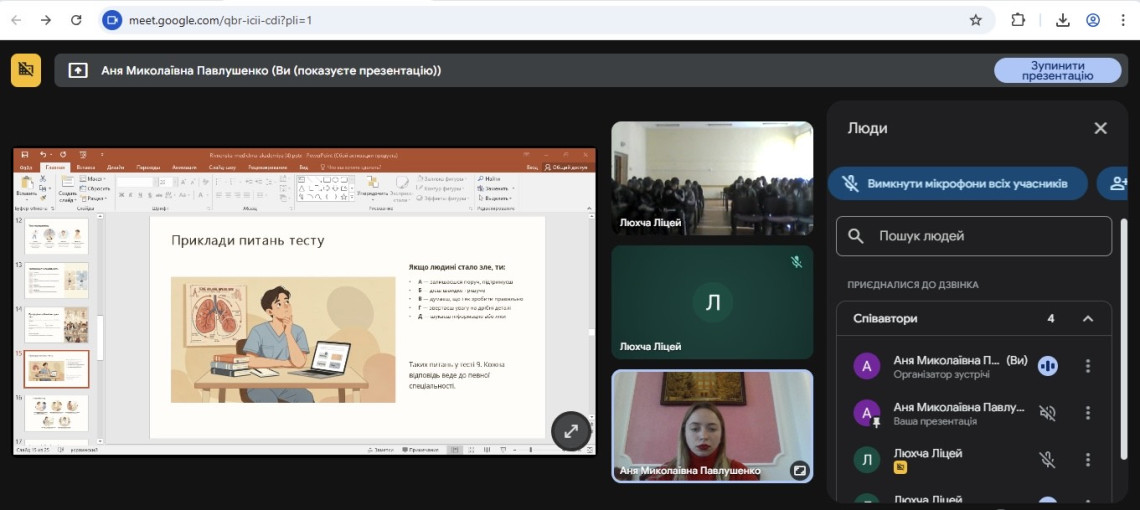Click the add people icon button
1140x510 pixels.
coord(1116,183)
